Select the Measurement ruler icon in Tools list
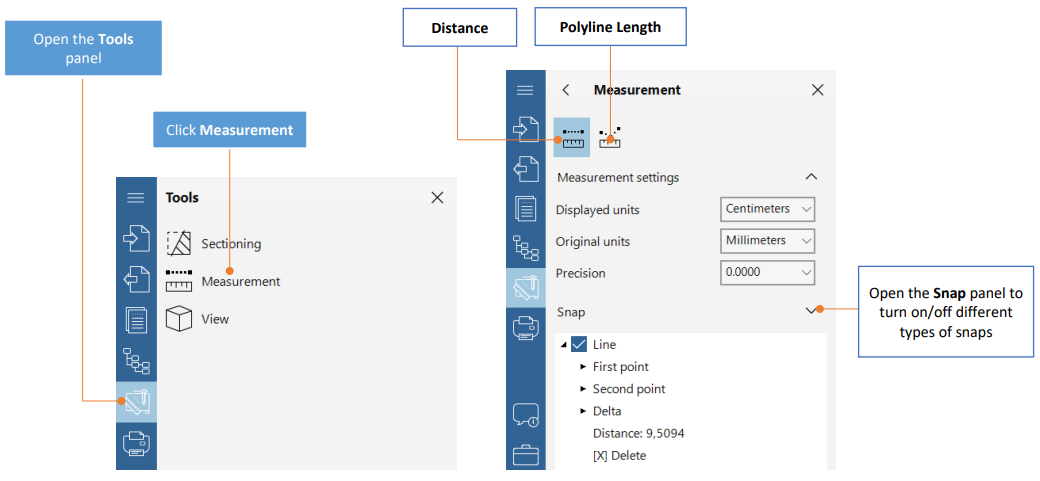The width and height of the screenshot is (1040, 481). (179, 281)
